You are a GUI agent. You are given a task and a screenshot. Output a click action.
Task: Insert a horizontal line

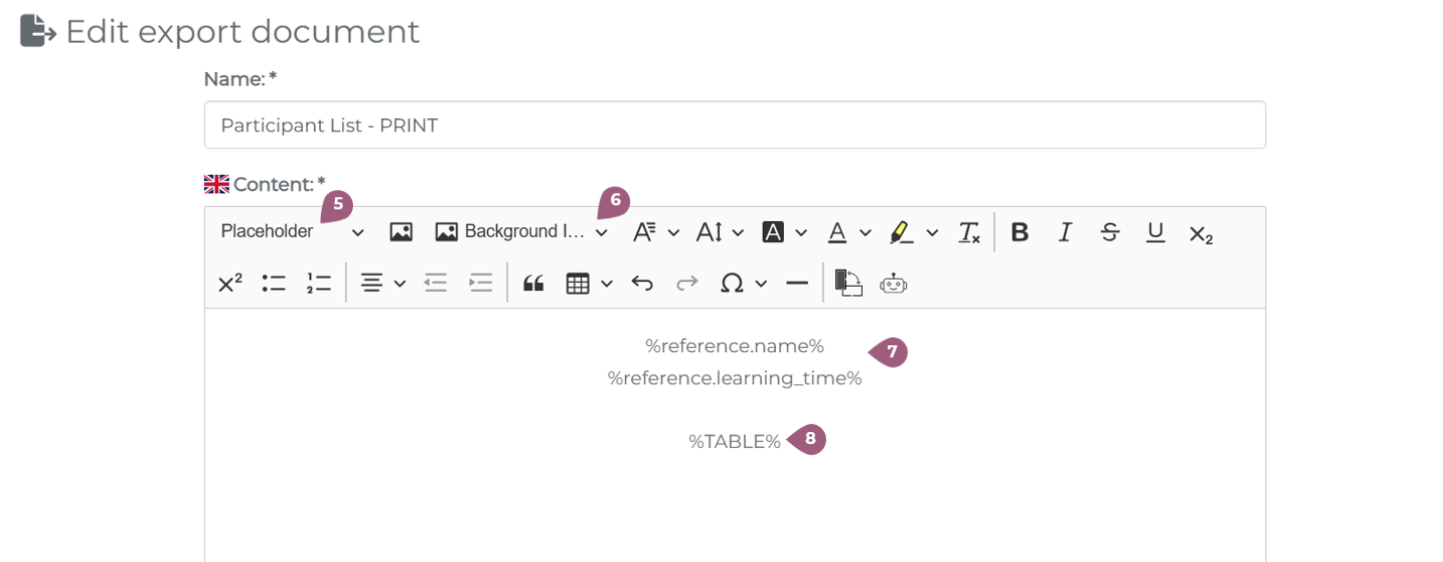(797, 283)
